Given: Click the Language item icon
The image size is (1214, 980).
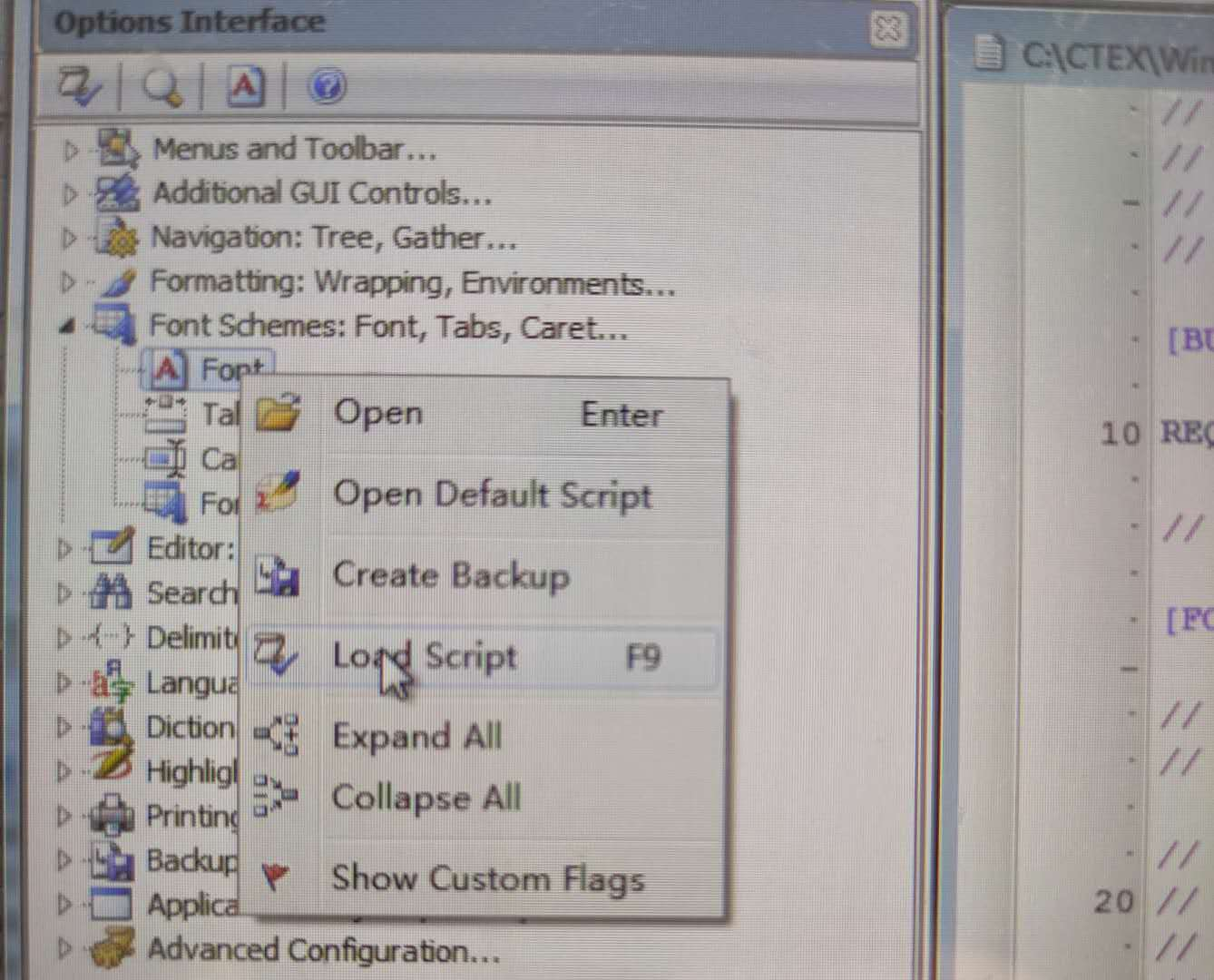Looking at the screenshot, I should tap(112, 681).
